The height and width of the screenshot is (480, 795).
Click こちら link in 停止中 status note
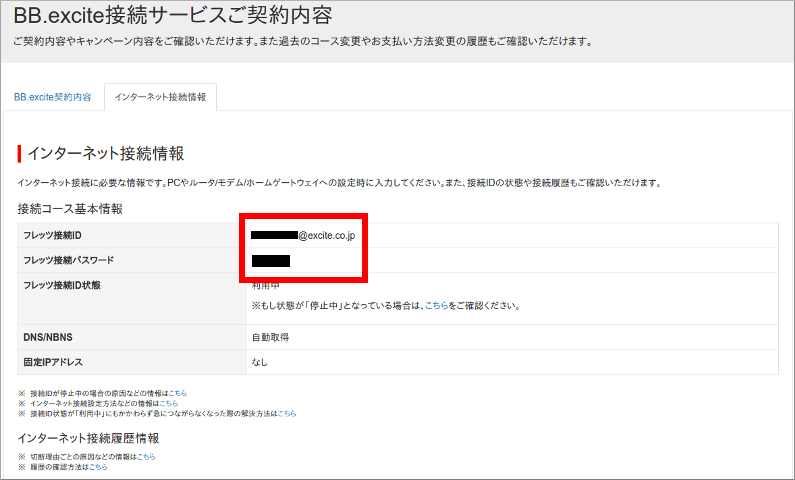[436, 306]
